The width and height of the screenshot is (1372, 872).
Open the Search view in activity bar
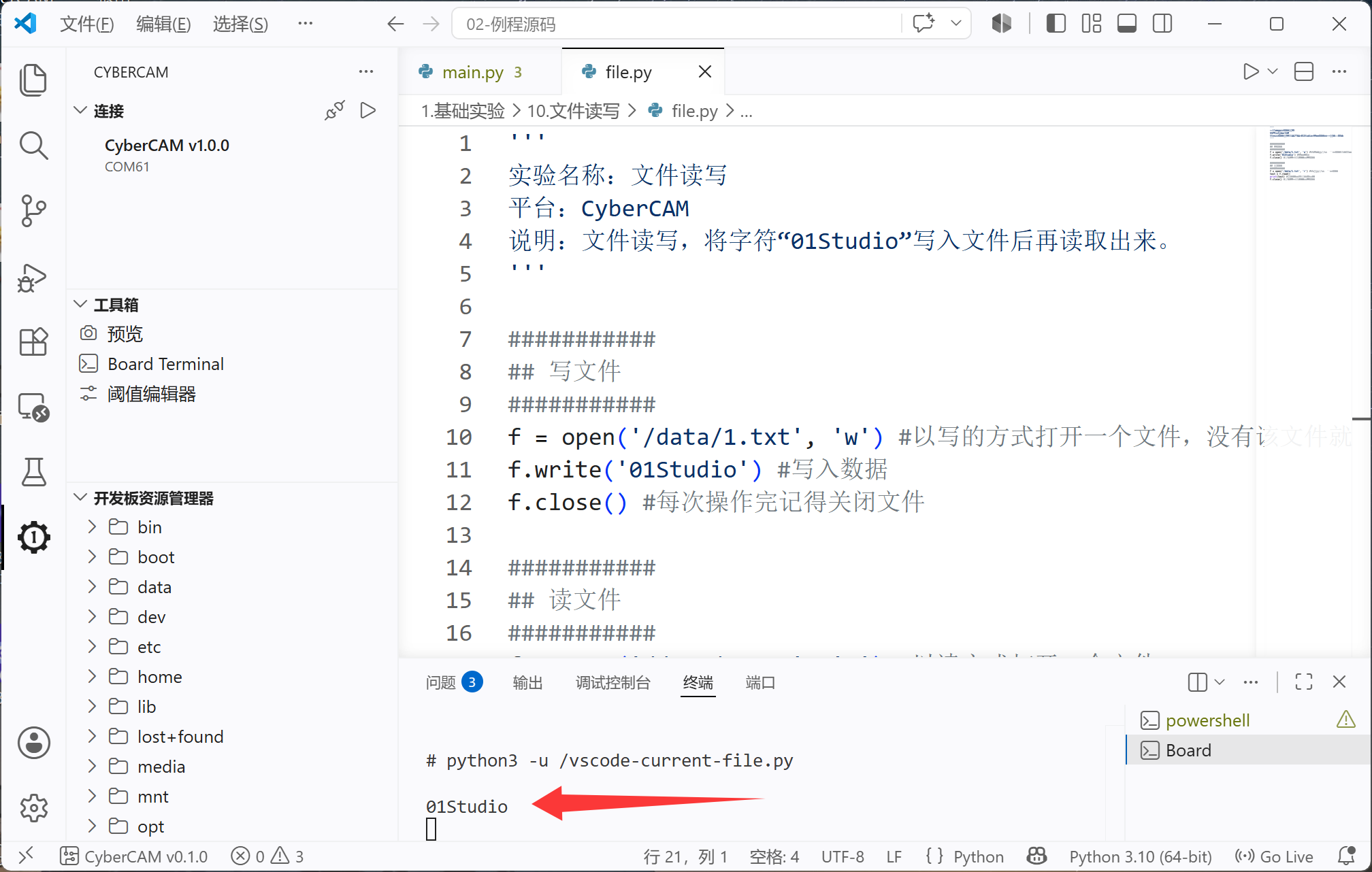point(33,146)
